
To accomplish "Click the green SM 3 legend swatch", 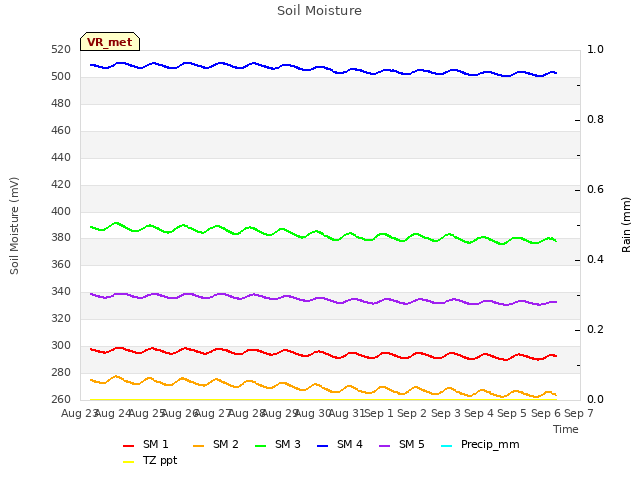I will coord(261,446).
